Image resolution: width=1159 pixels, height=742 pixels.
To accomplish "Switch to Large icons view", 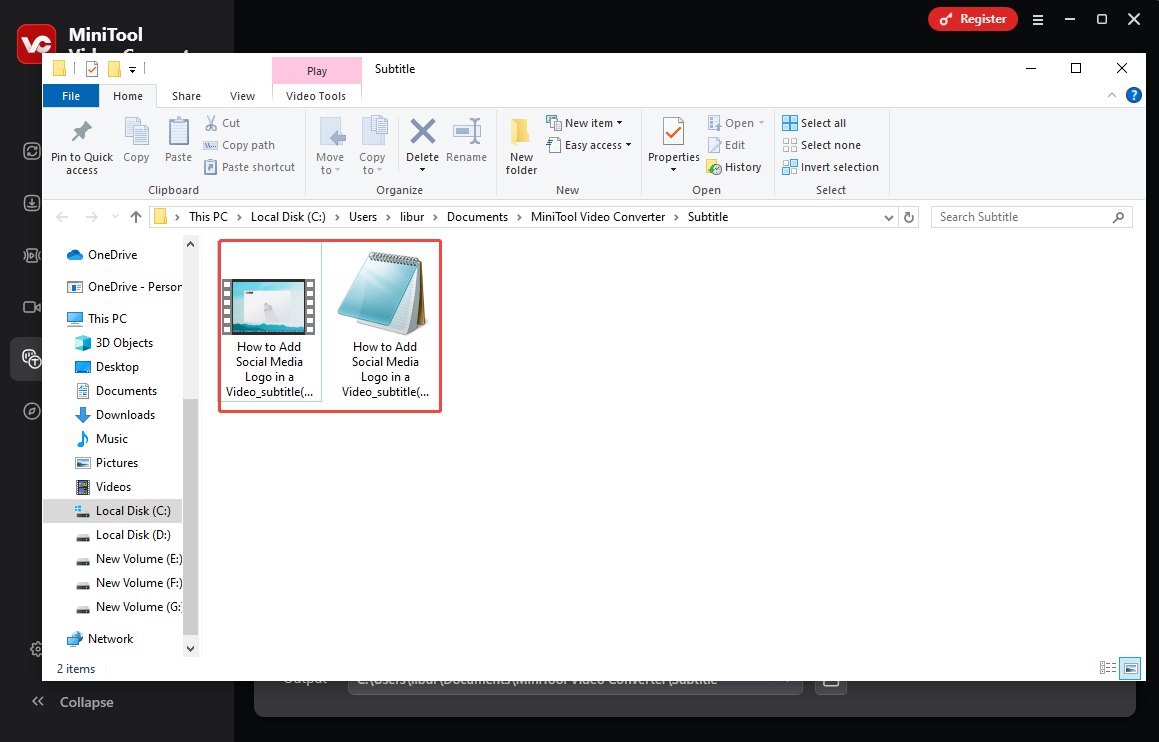I will (1130, 668).
